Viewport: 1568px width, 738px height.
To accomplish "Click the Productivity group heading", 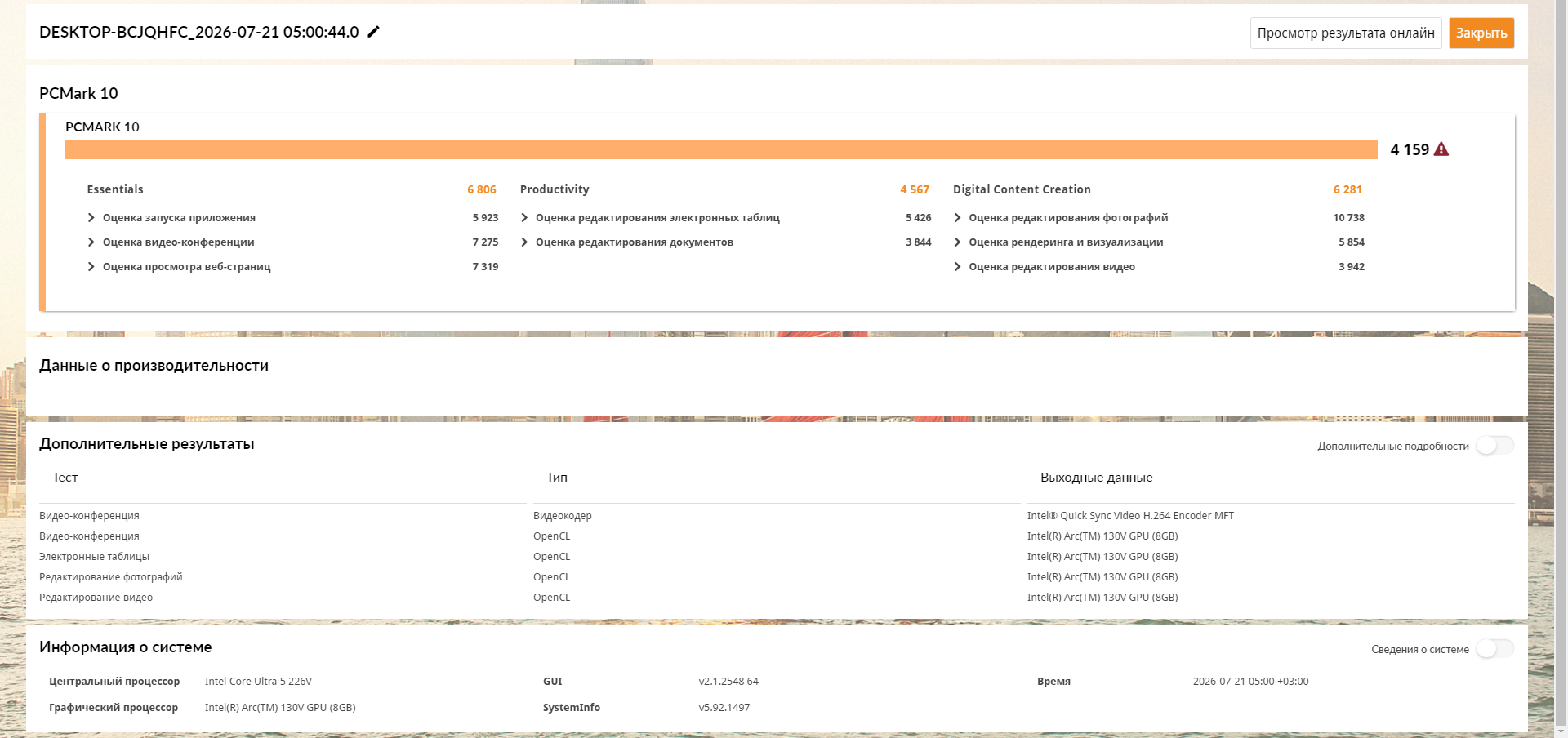I will pos(555,189).
